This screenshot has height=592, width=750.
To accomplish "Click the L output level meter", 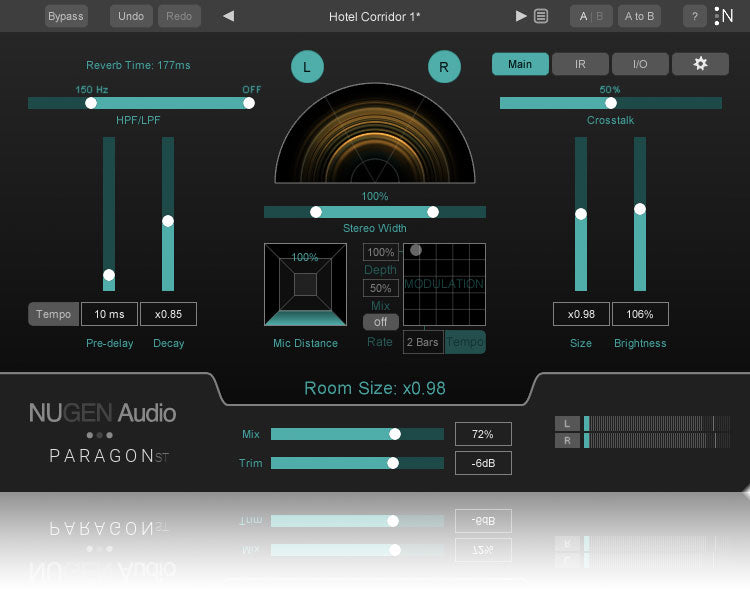I will point(657,424).
